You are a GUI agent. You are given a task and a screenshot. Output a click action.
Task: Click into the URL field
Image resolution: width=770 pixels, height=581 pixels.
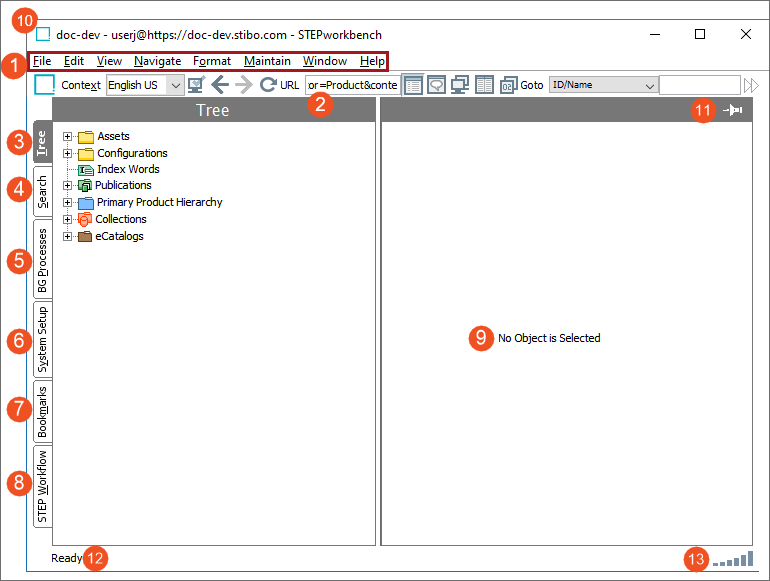pyautogui.click(x=353, y=85)
